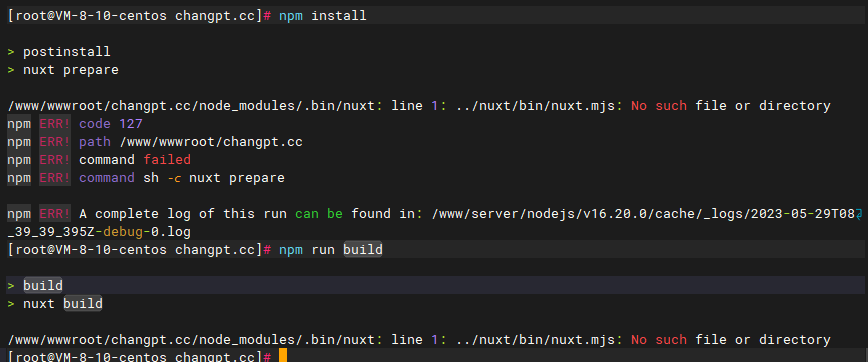
Task: Click the "> nuxt build" script line
Action: 55,303
